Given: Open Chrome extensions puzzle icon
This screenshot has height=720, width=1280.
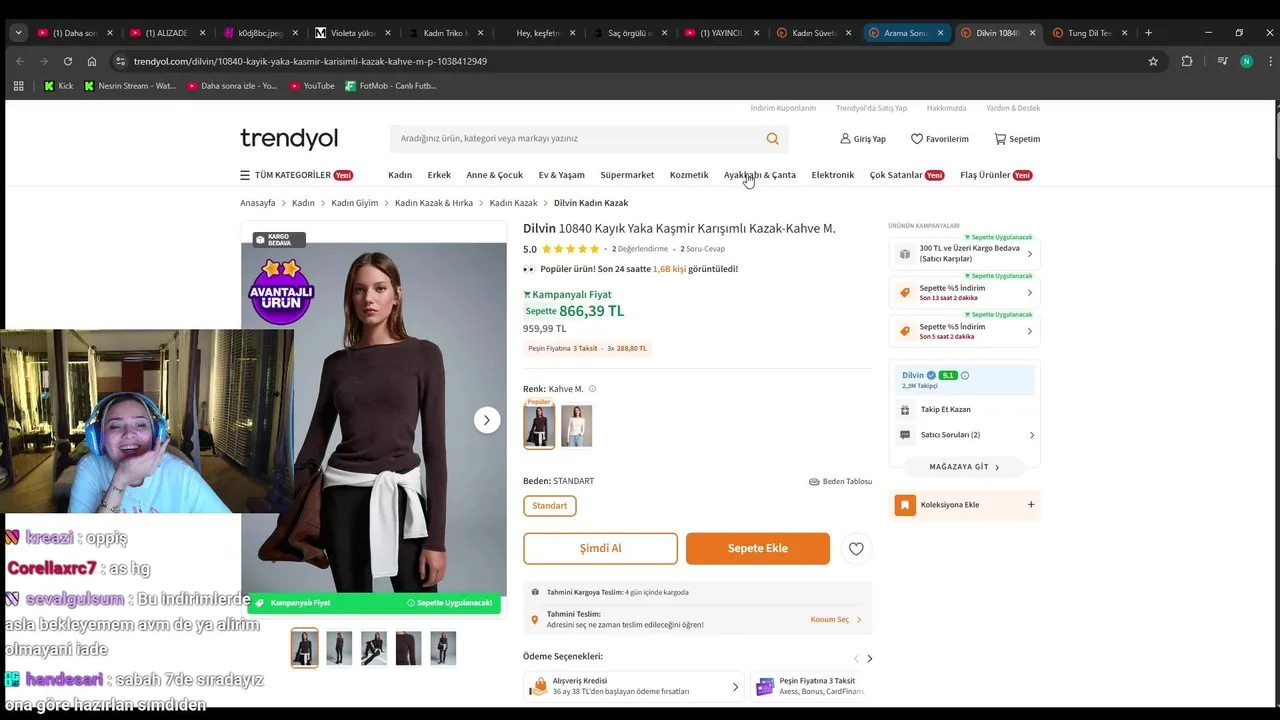Looking at the screenshot, I should (x=1187, y=61).
